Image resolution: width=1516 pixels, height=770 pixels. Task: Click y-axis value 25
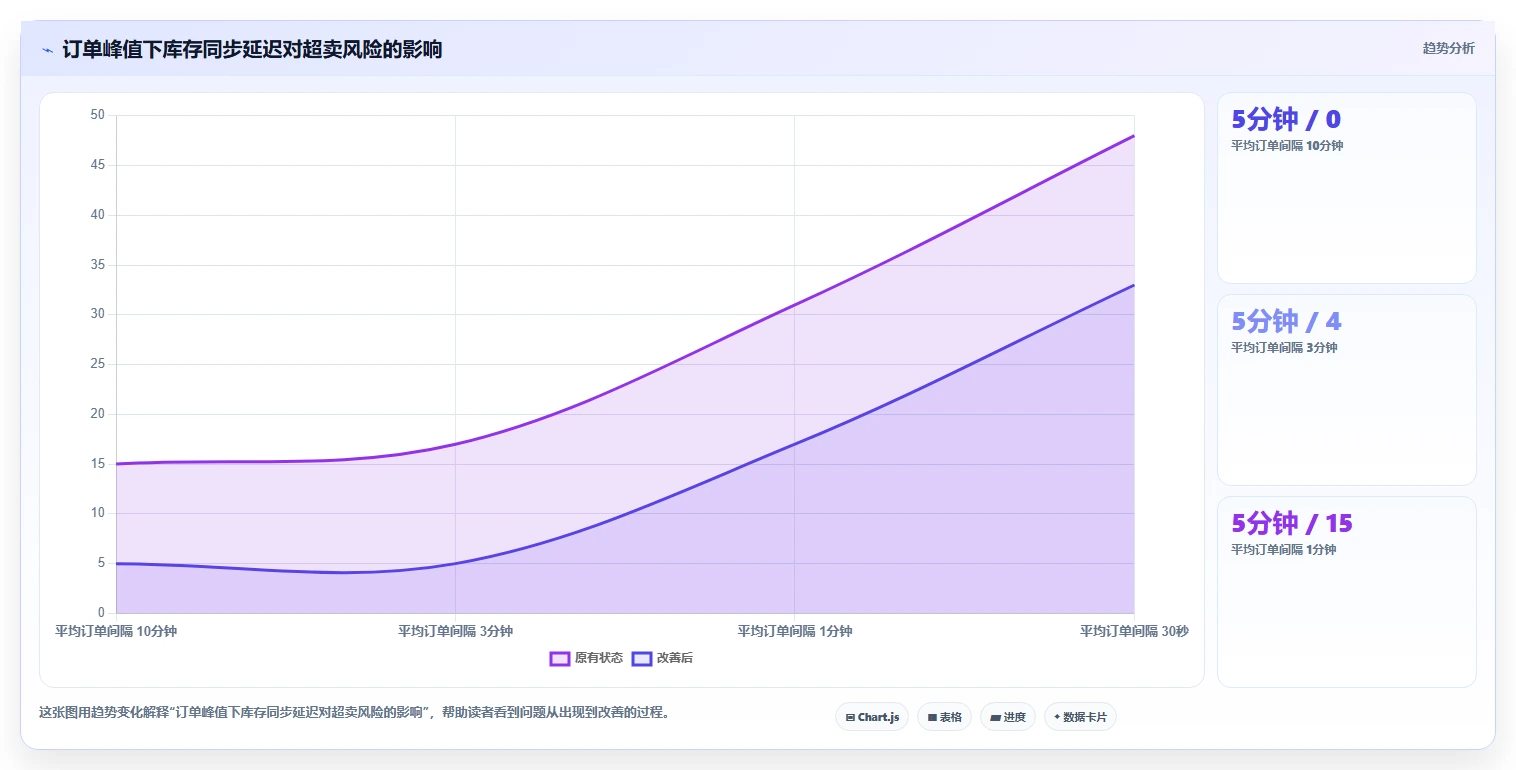pos(97,364)
